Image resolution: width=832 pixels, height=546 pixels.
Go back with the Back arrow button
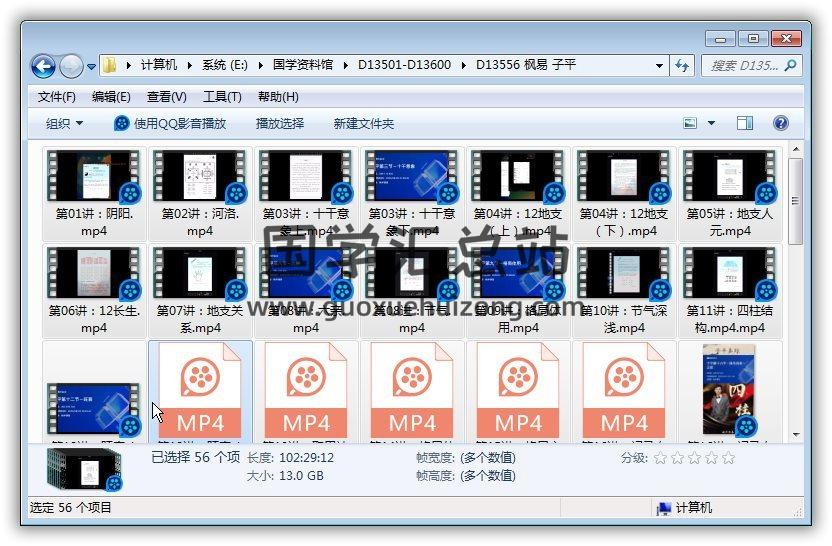pyautogui.click(x=43, y=66)
